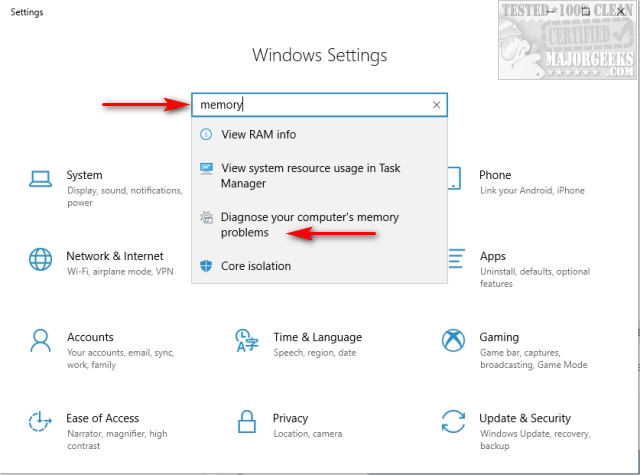Open Network & Internet globe icon
The height and width of the screenshot is (475, 640).
41,260
